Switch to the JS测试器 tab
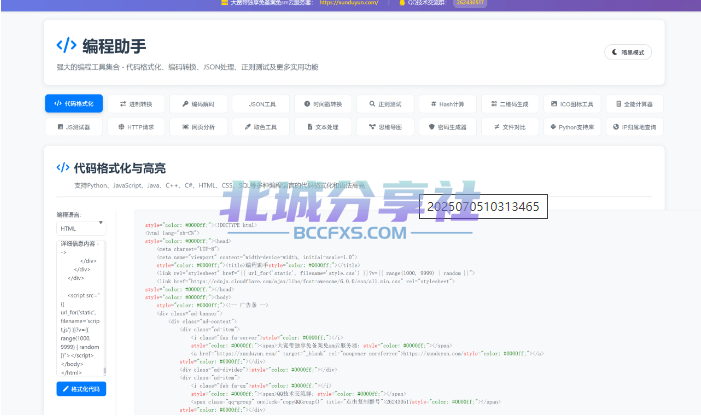Screen dimensions: 701x416 [74, 127]
